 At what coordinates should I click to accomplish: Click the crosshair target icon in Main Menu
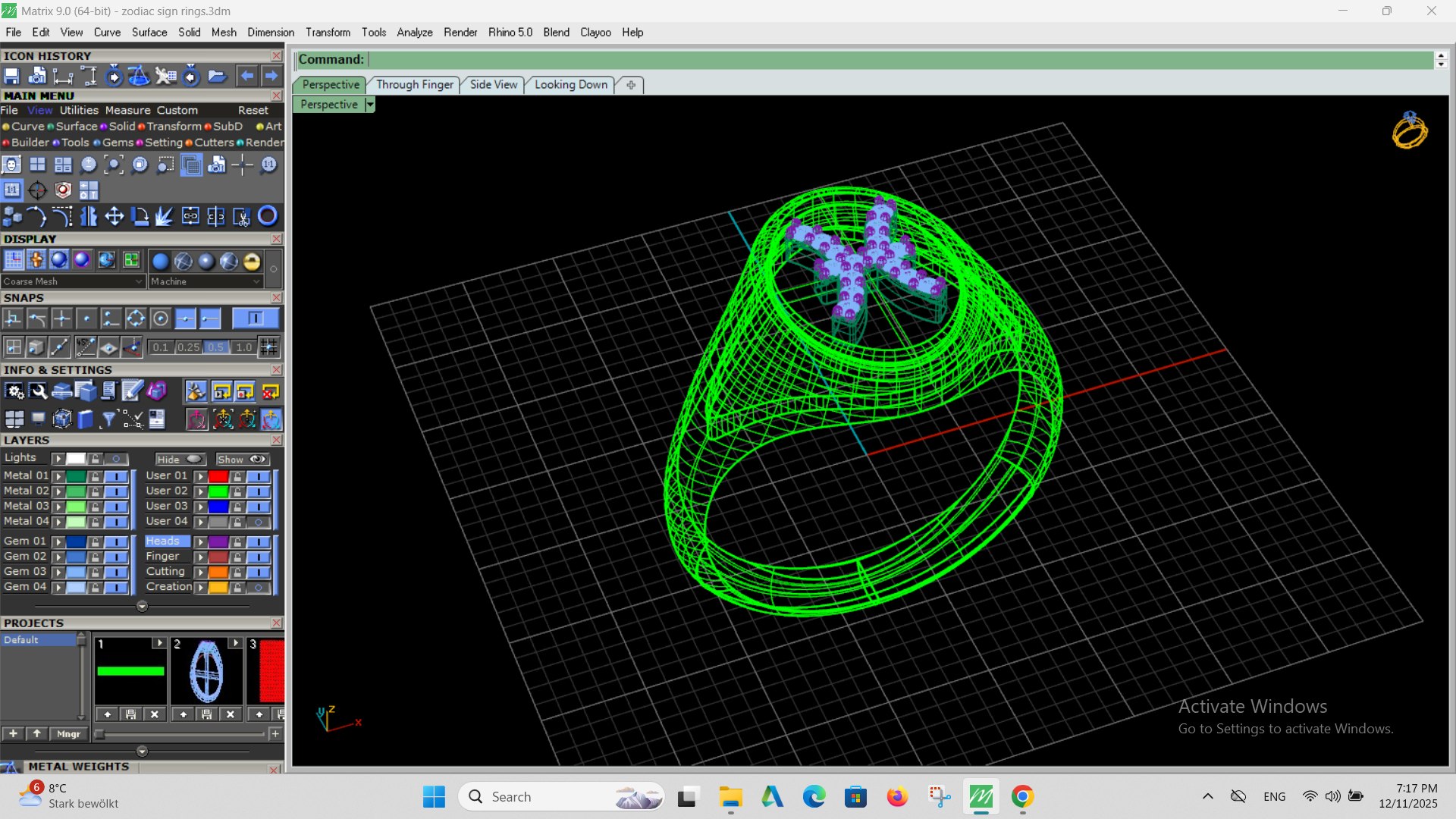coord(37,190)
